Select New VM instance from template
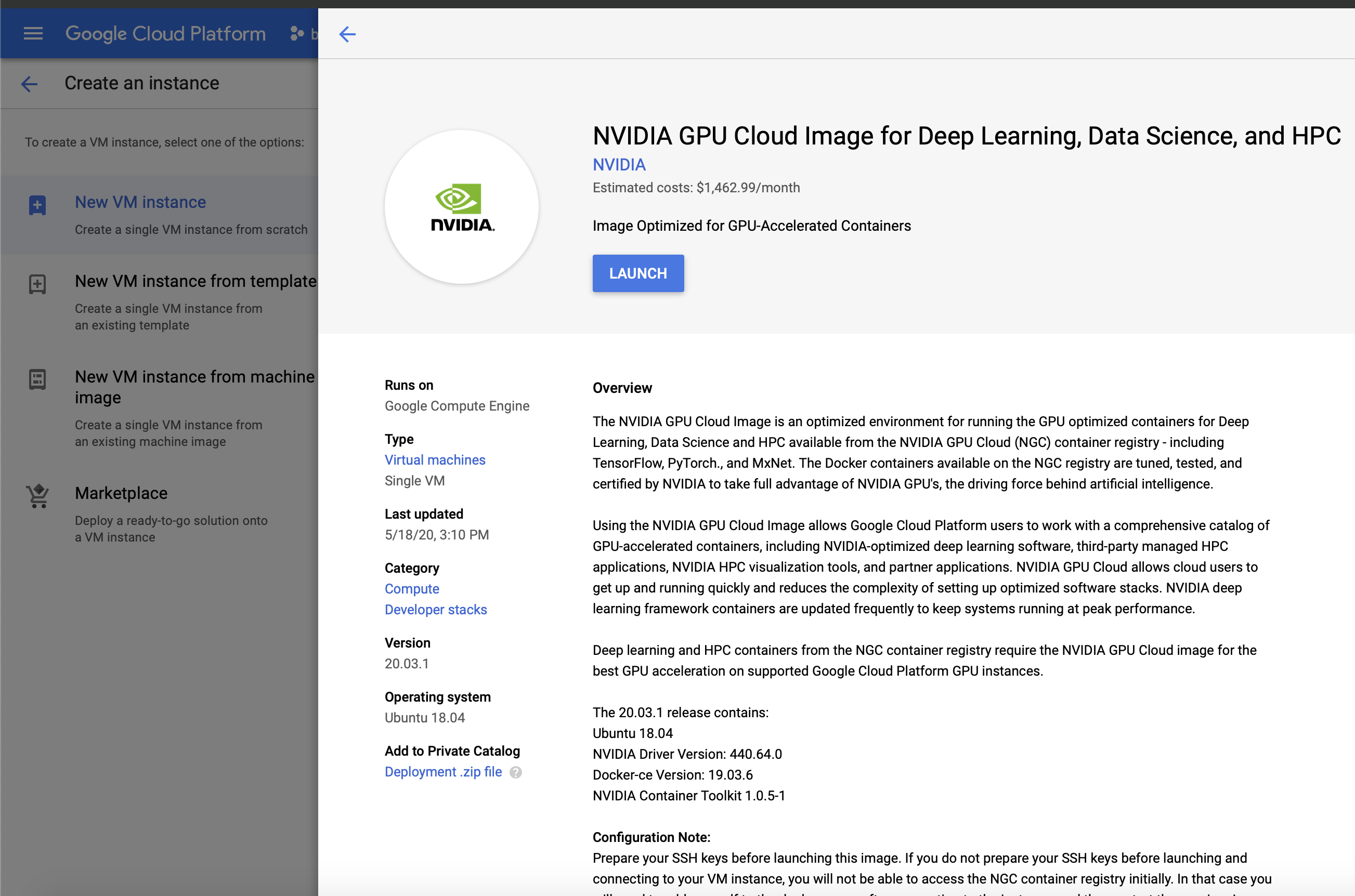This screenshot has height=896, width=1355. pyautogui.click(x=195, y=281)
